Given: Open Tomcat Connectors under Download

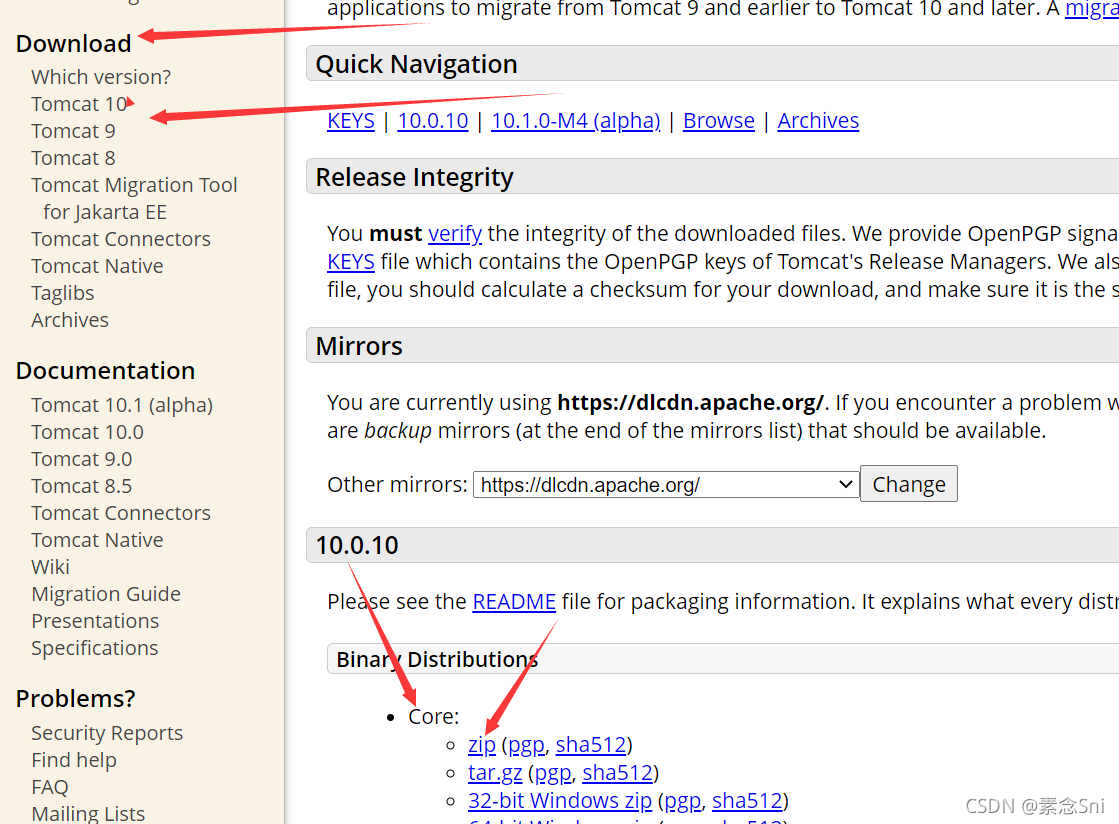Looking at the screenshot, I should (x=121, y=239).
